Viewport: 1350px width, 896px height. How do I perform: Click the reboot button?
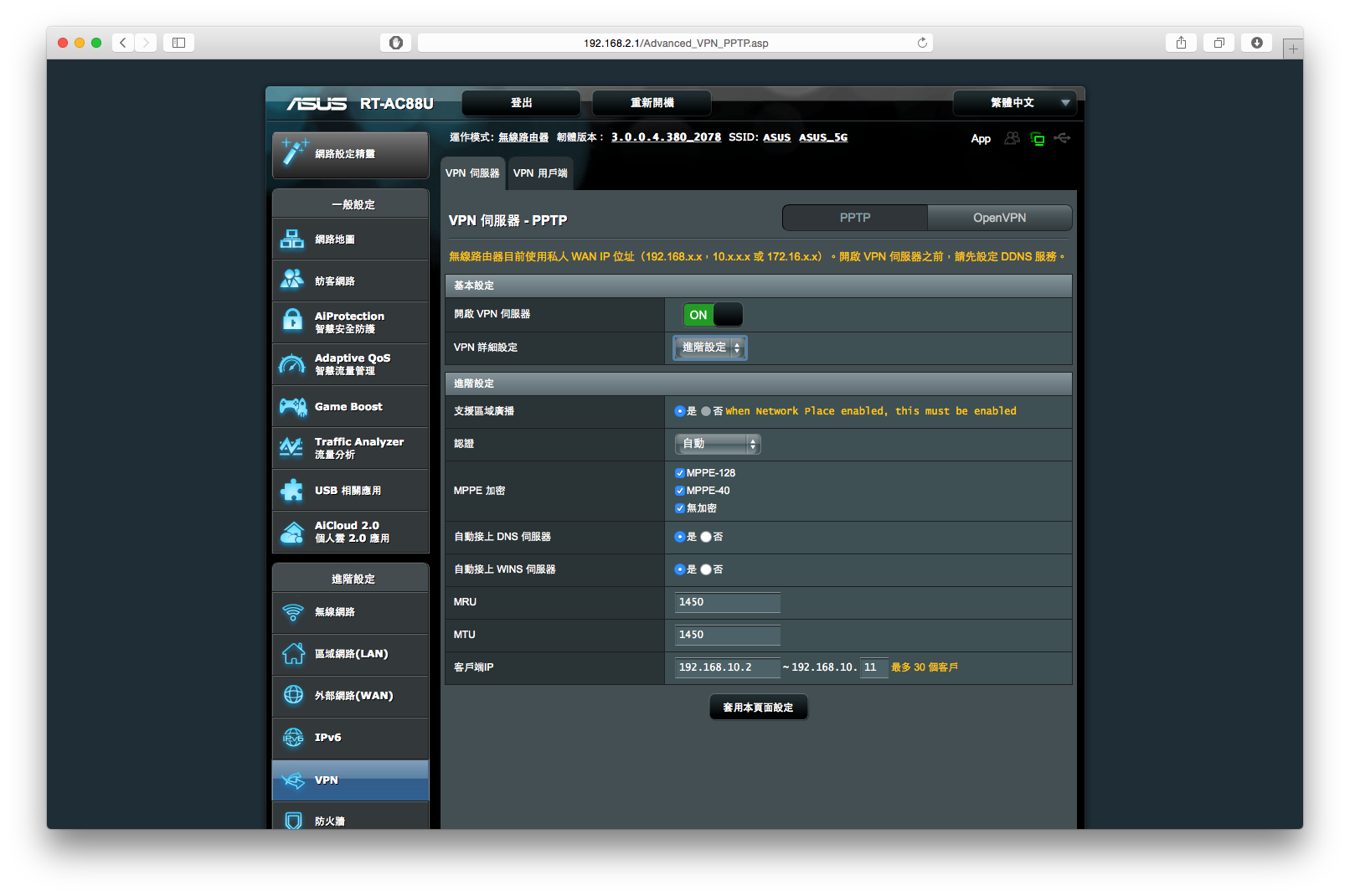pyautogui.click(x=652, y=102)
